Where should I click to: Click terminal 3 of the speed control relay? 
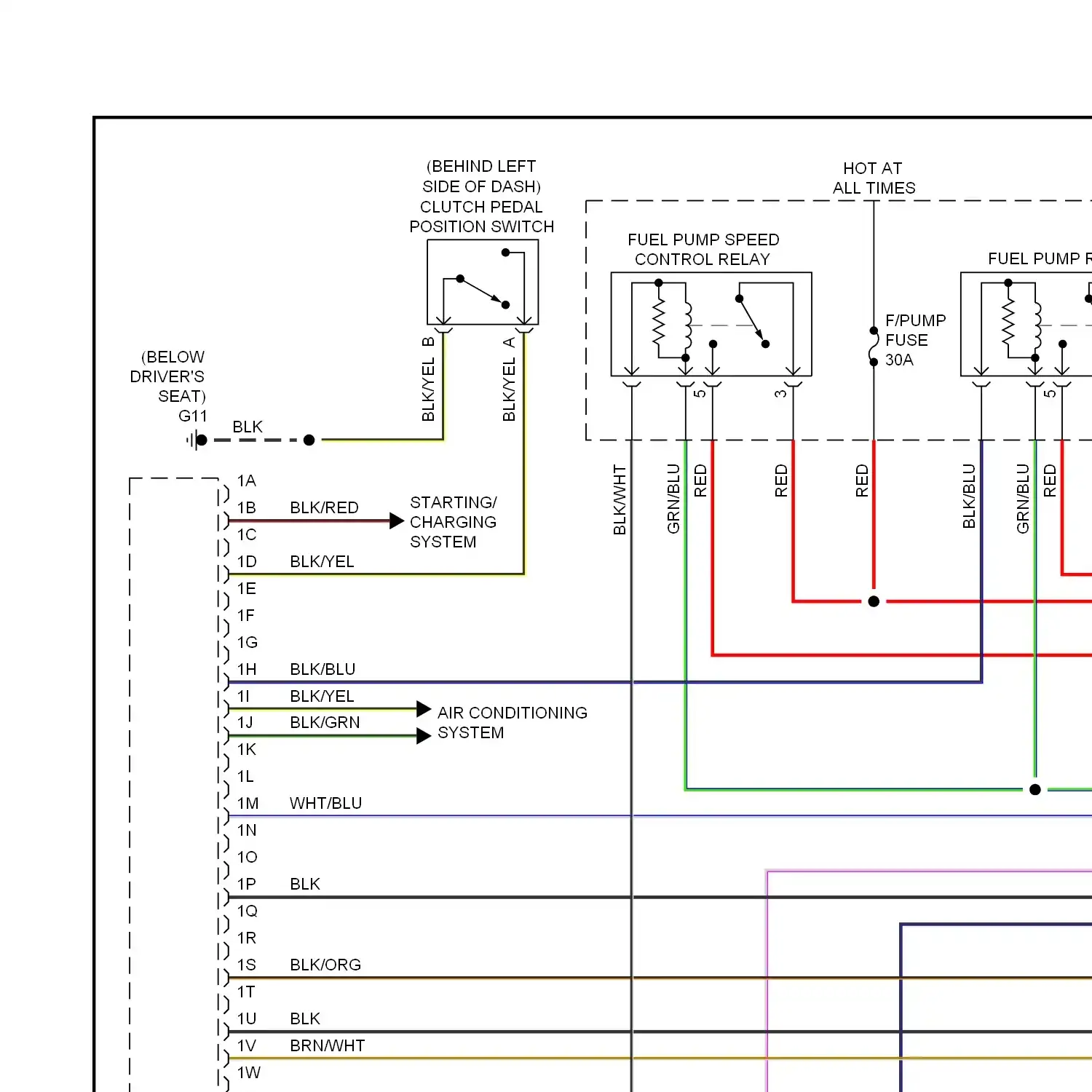781,393
